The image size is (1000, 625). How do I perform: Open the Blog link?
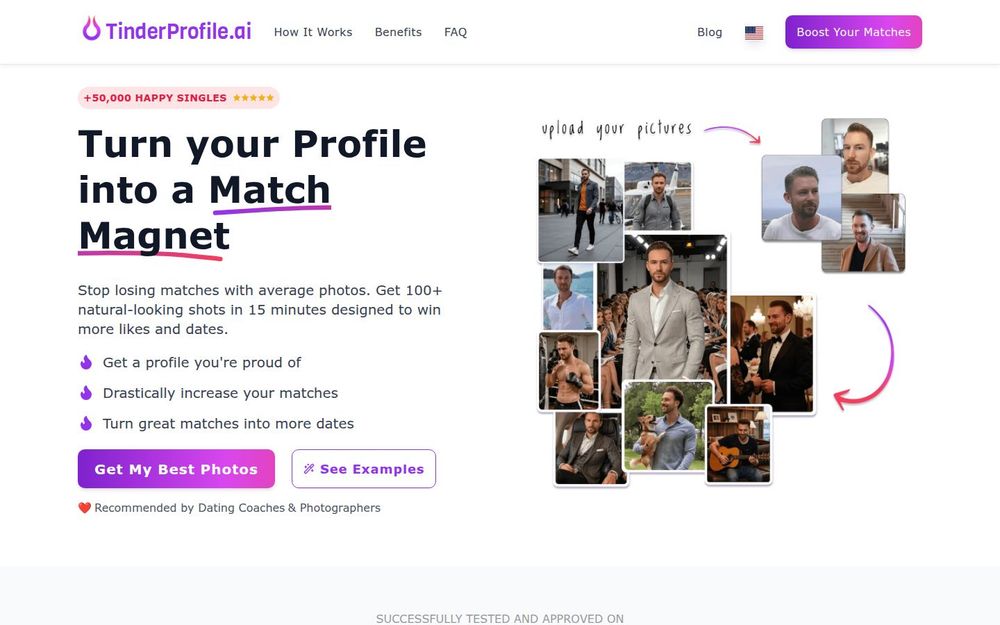pos(710,31)
